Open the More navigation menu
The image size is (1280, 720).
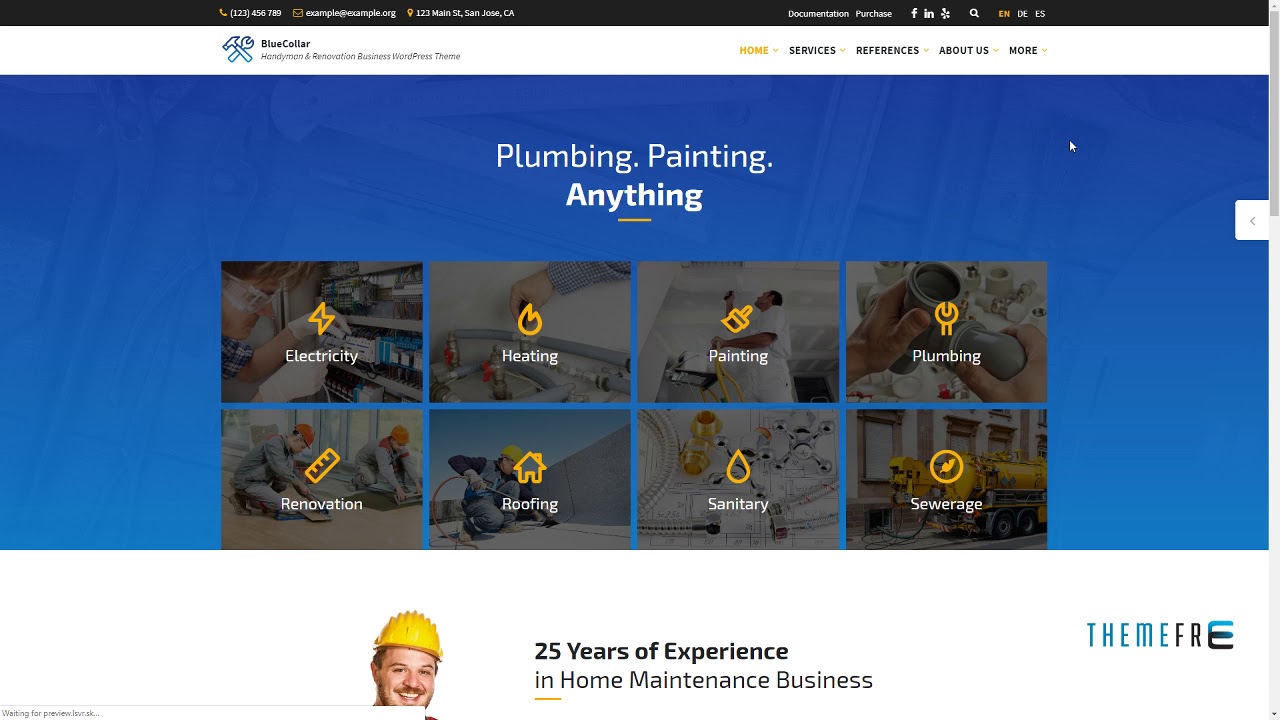point(1028,50)
